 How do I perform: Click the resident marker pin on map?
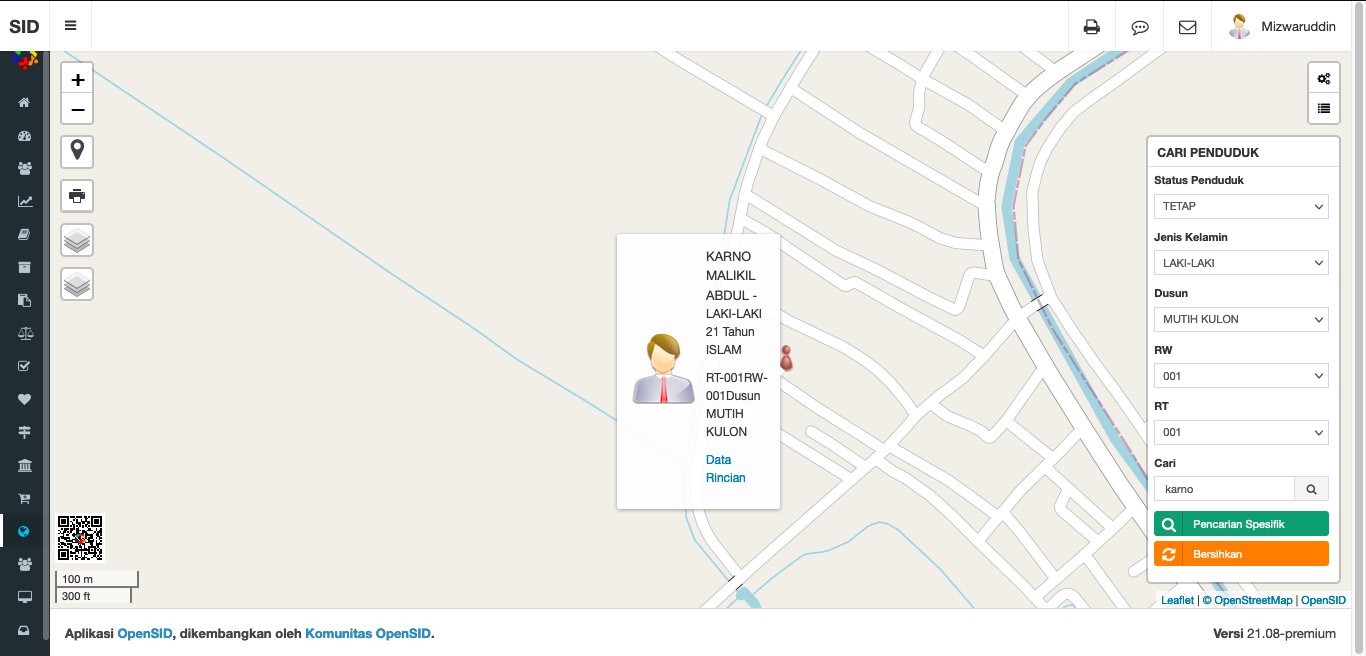[786, 358]
